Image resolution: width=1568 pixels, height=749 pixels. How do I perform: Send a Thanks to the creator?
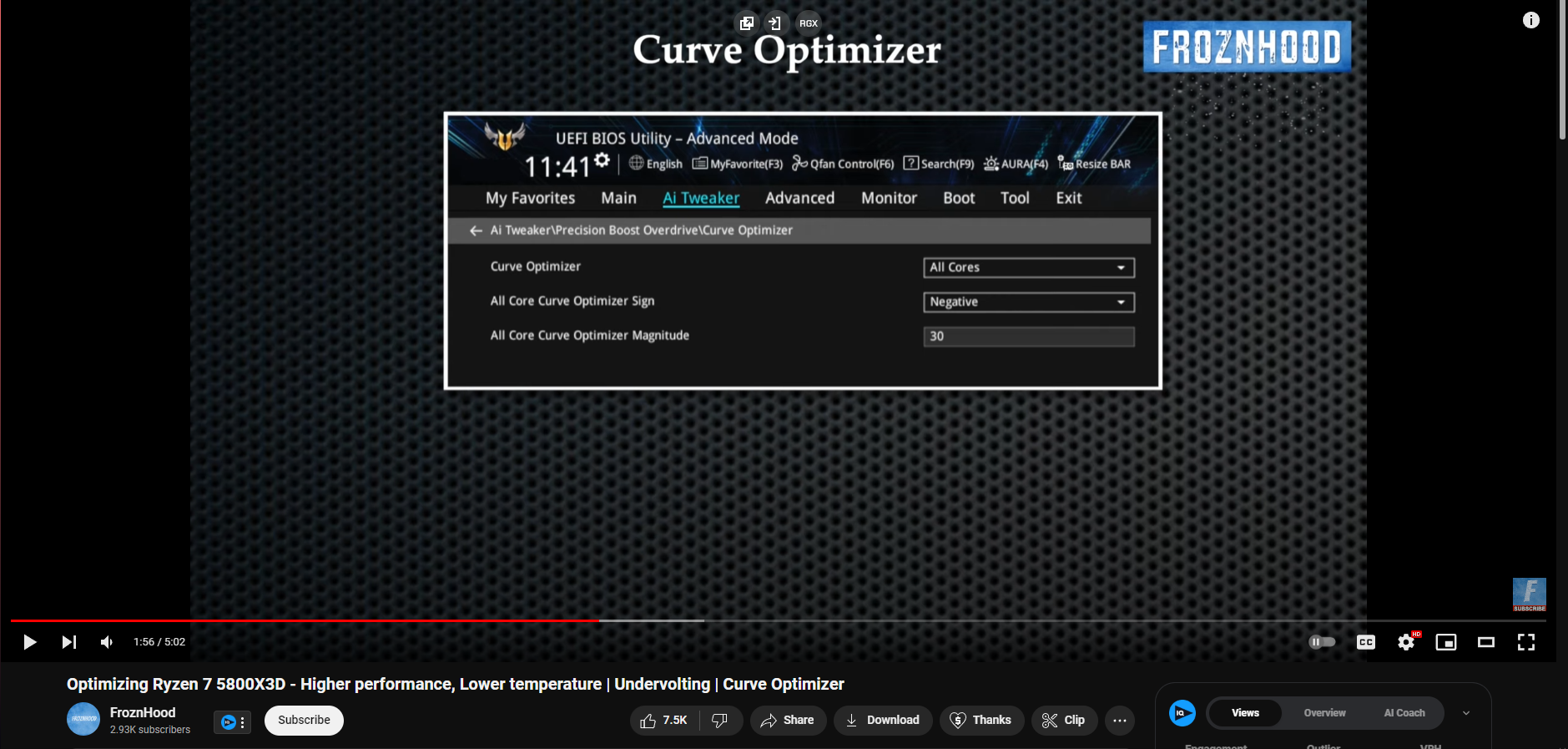pyautogui.click(x=981, y=721)
